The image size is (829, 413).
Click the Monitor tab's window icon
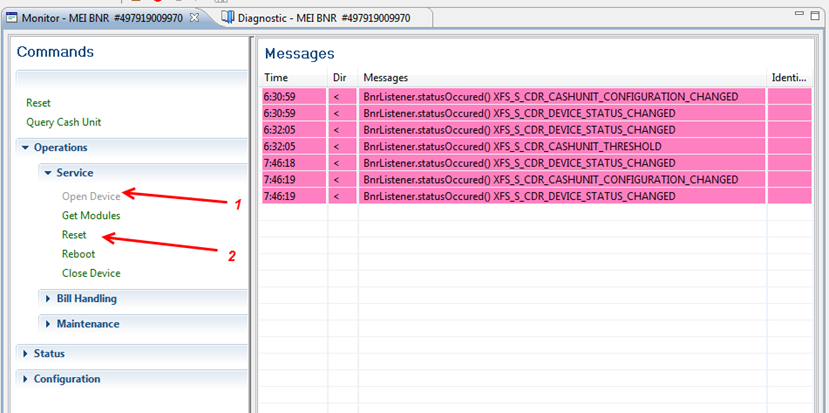(x=11, y=18)
